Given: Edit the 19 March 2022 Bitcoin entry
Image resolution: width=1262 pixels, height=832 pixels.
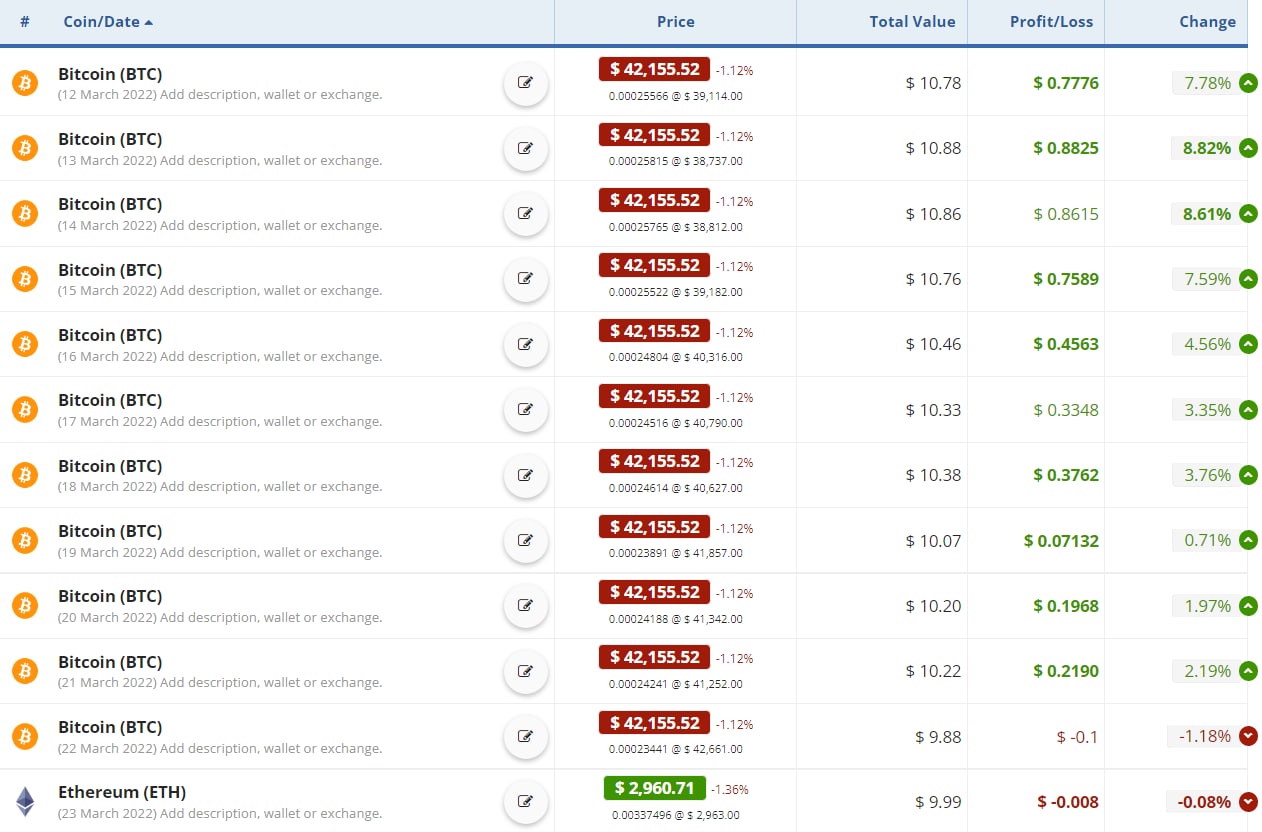Looking at the screenshot, I should click(x=525, y=540).
